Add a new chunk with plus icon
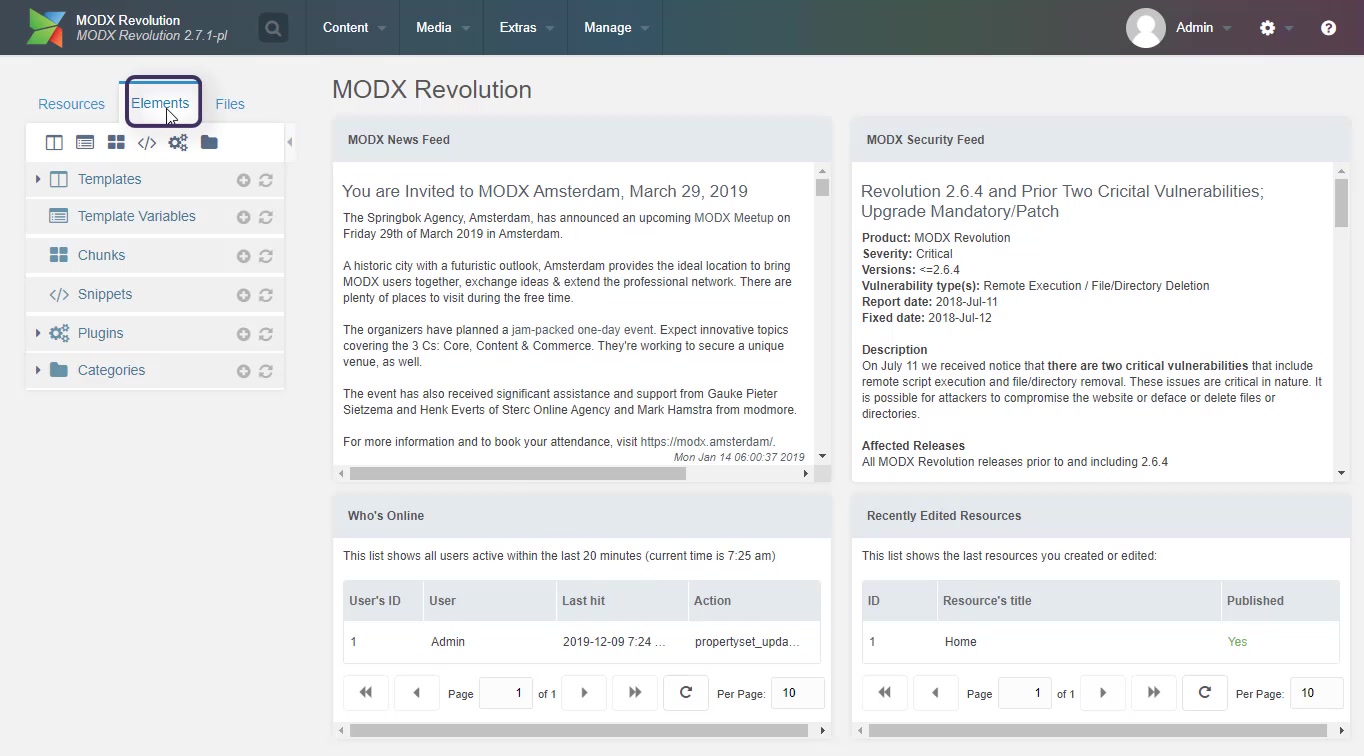This screenshot has width=1364, height=756. coord(243,256)
